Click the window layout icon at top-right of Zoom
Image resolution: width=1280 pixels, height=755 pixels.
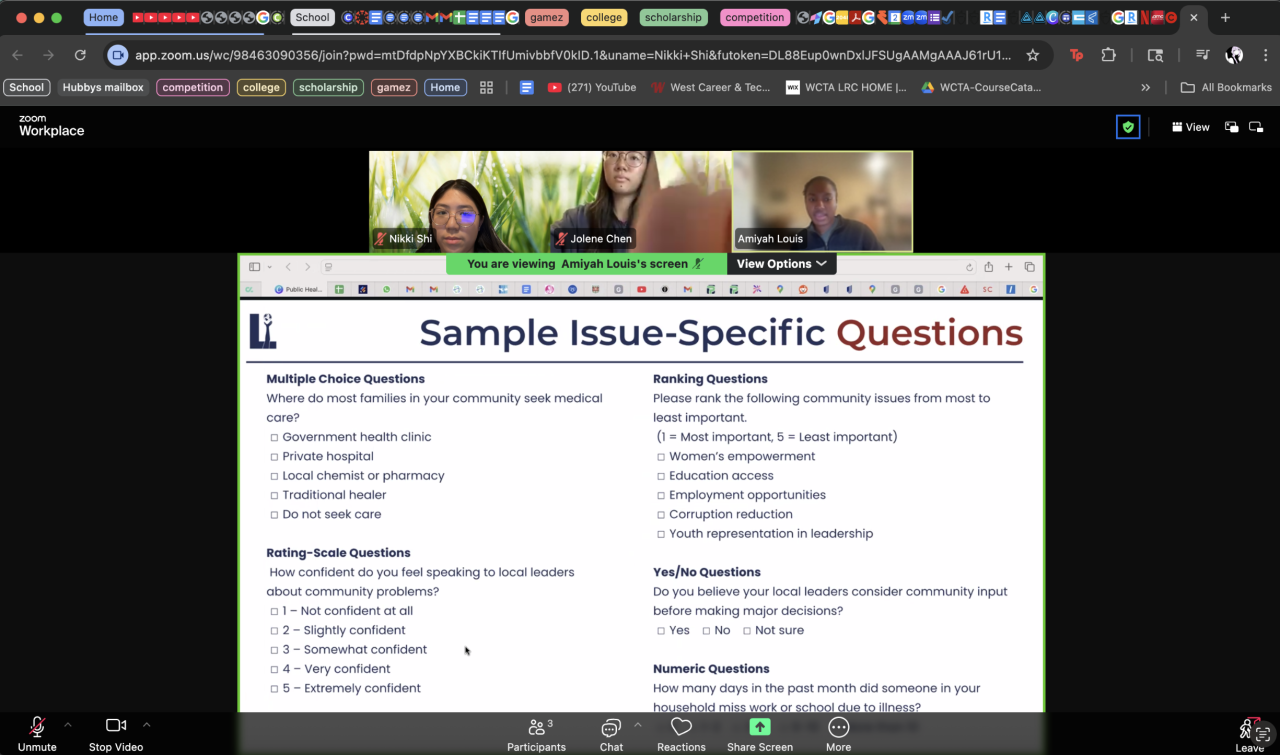1257,127
